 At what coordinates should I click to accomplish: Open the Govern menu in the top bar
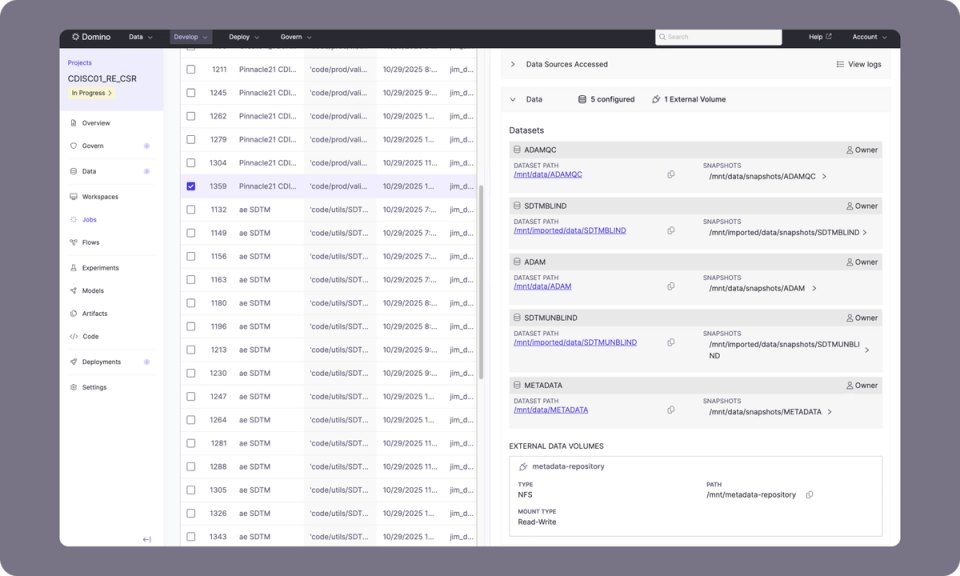pos(297,37)
